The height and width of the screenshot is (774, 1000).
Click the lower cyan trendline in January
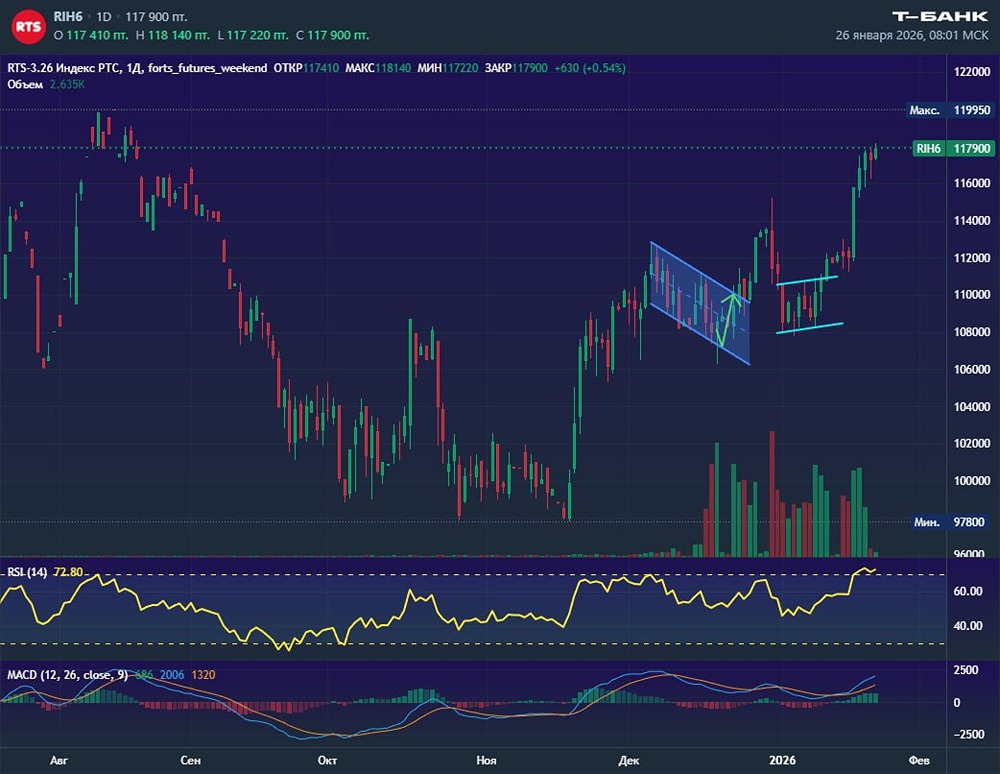pos(809,328)
